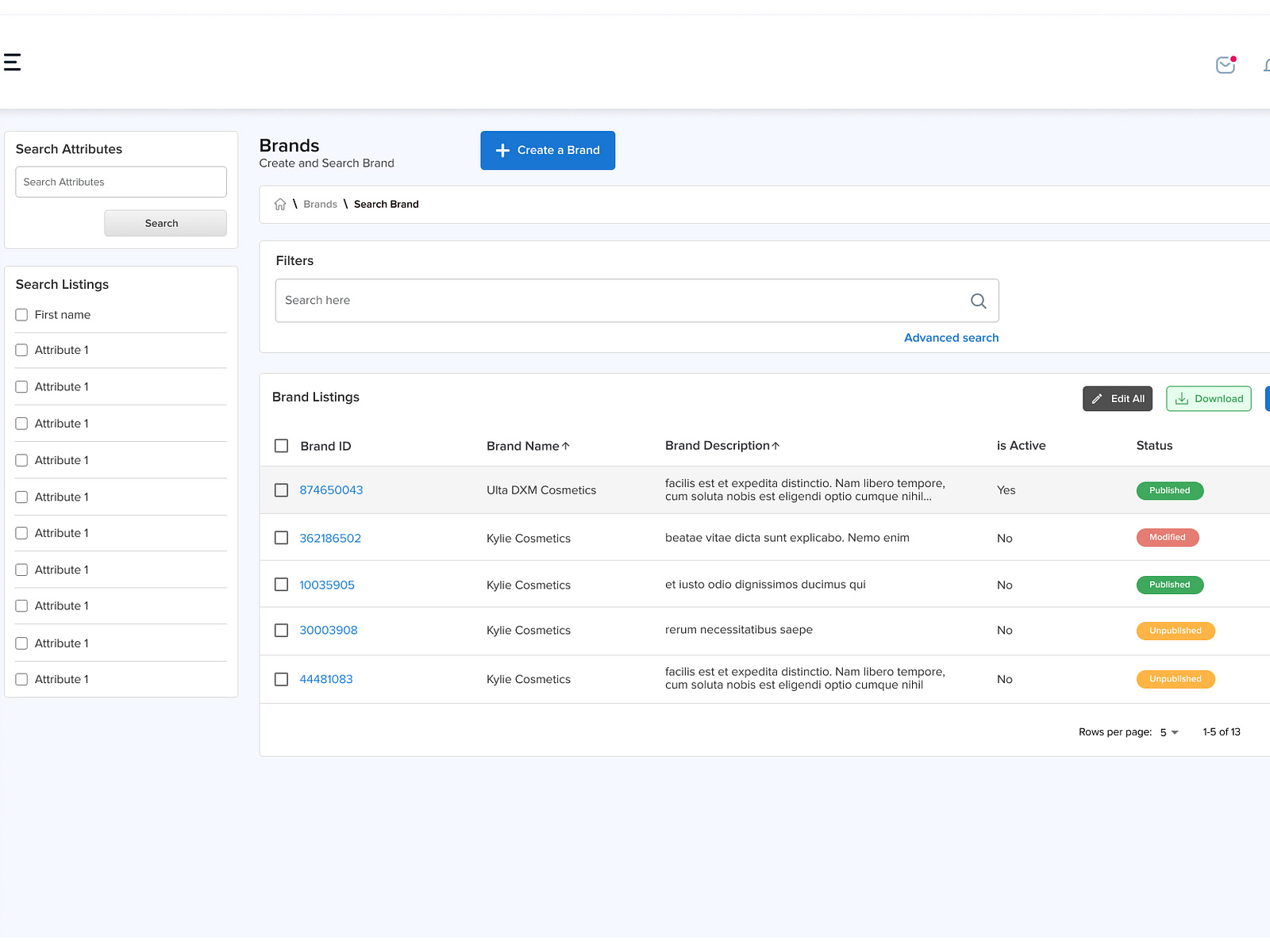The height and width of the screenshot is (952, 1270).
Task: Click the Published status of brand 10035905
Action: pyautogui.click(x=1170, y=585)
